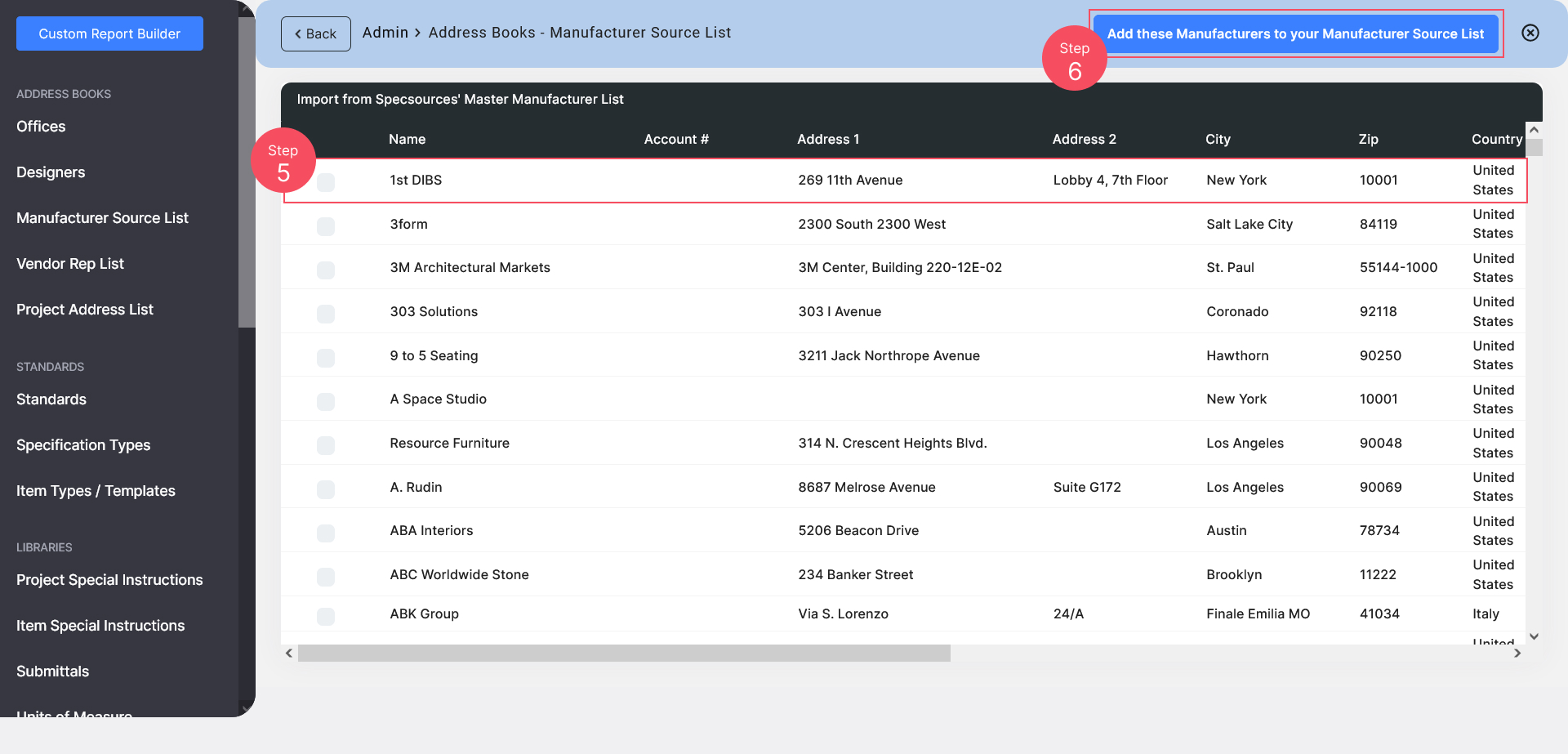Viewport: 1568px width, 754px height.
Task: Click the table scroll down arrow
Action: coord(1535,636)
